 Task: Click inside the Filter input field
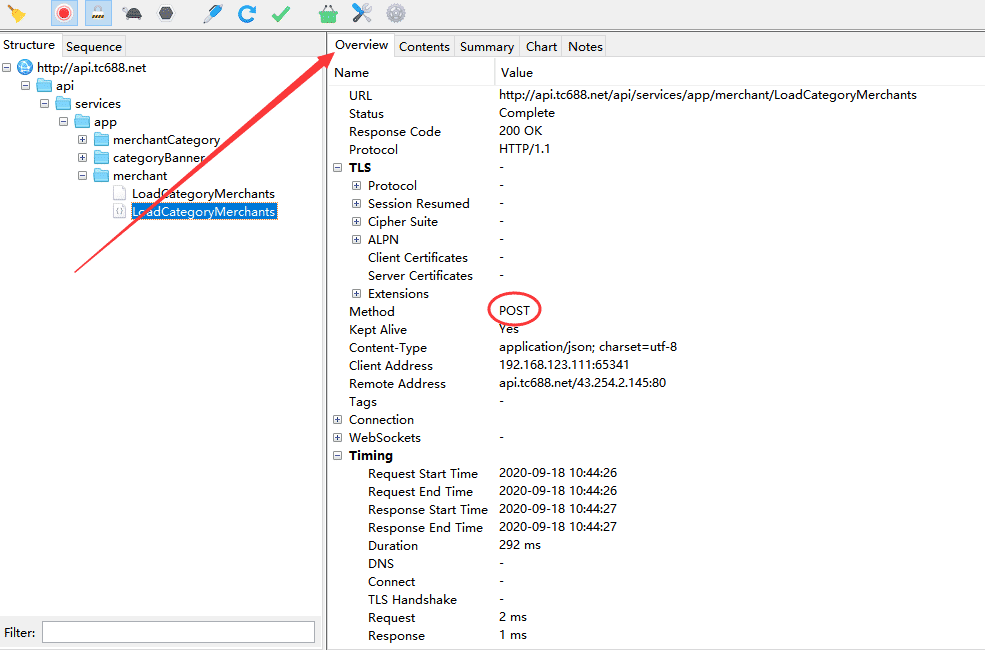click(x=178, y=632)
